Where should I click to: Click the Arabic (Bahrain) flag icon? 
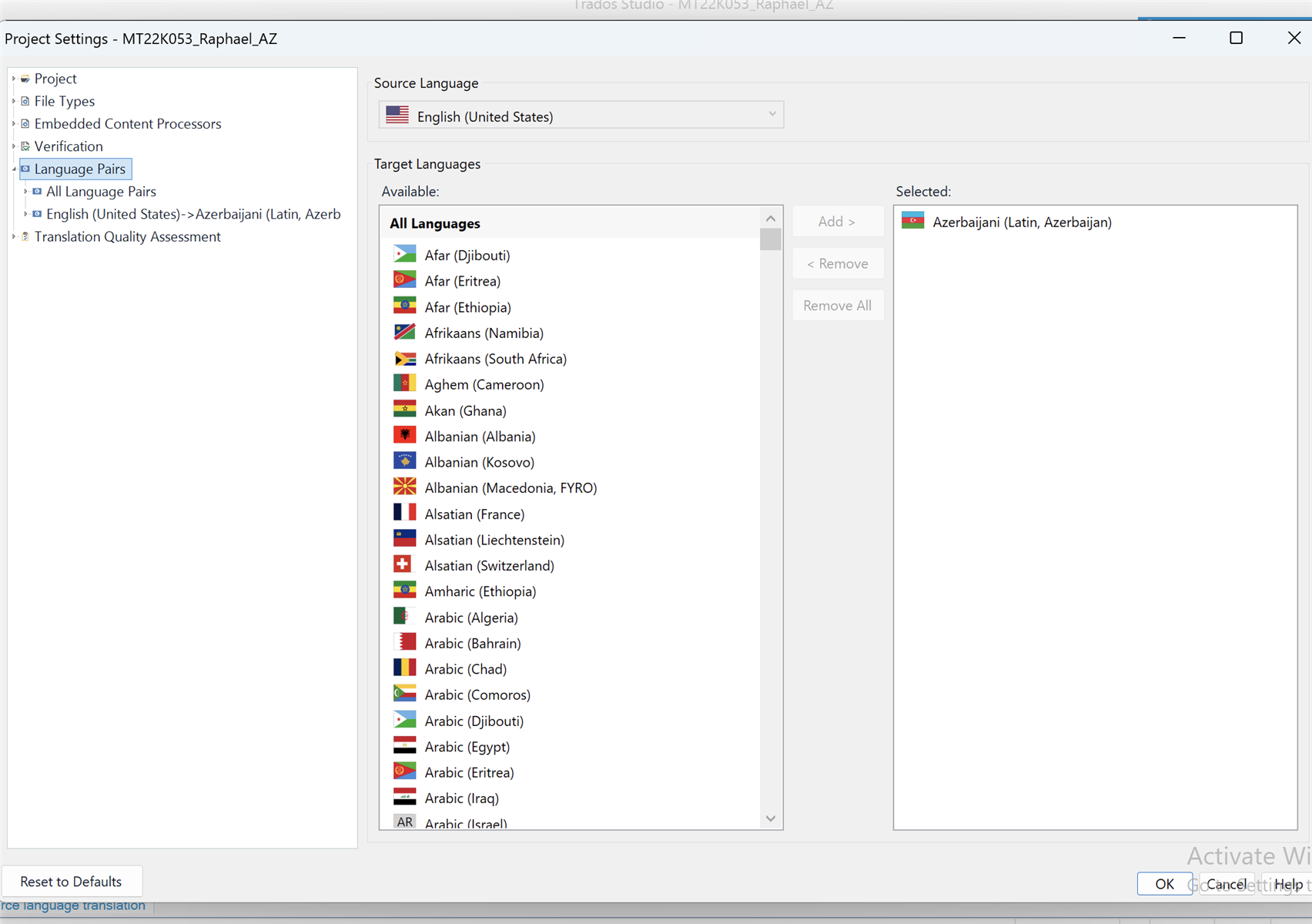404,642
